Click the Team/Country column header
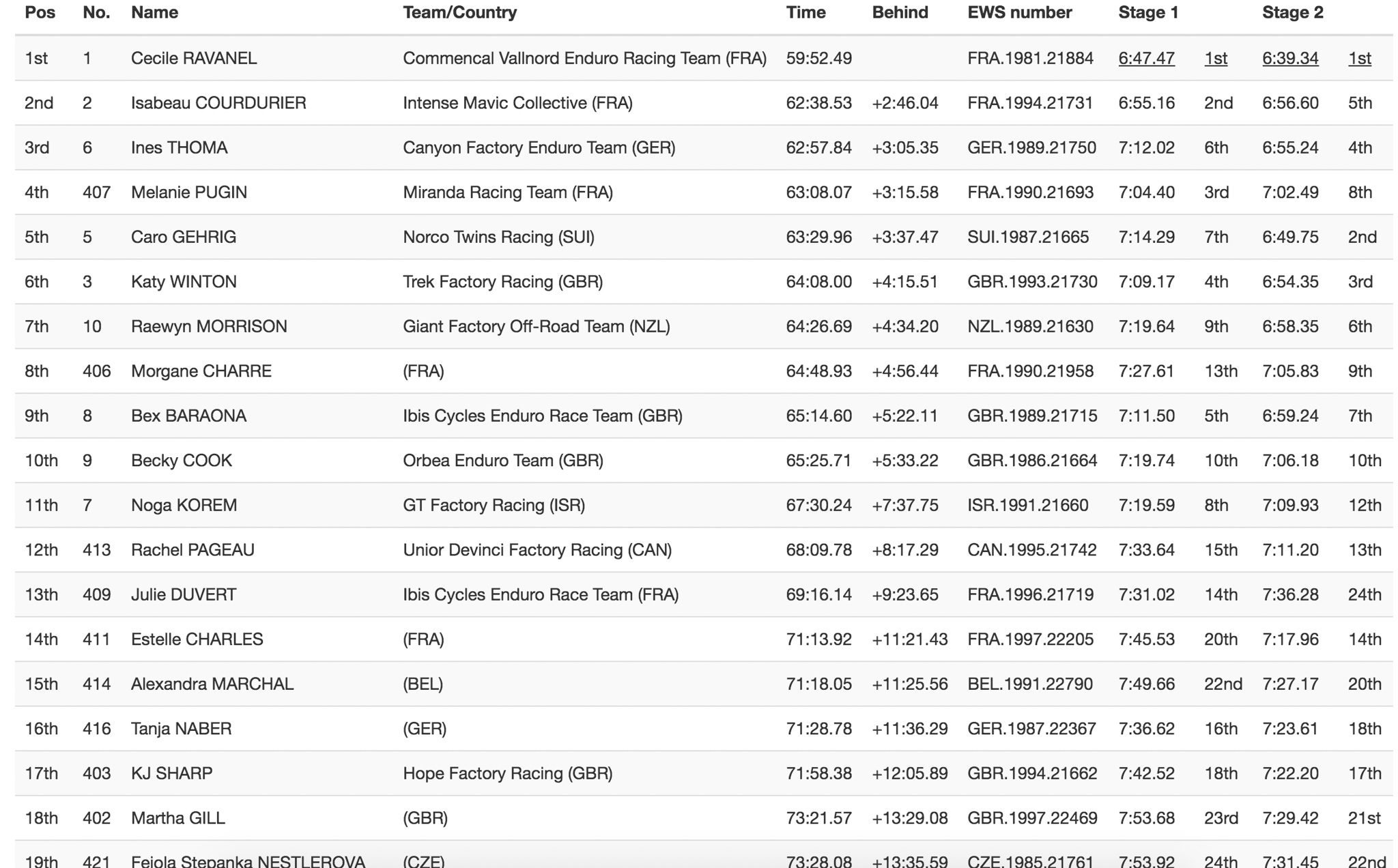Image resolution: width=1398 pixels, height=868 pixels. tap(459, 13)
